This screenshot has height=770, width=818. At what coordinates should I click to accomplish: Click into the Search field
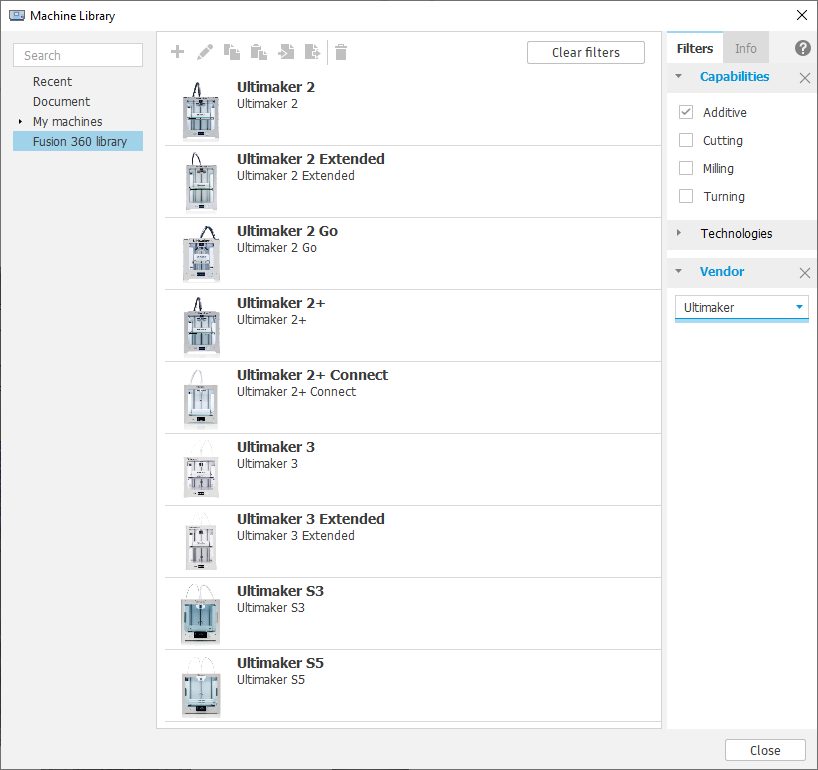click(78, 55)
